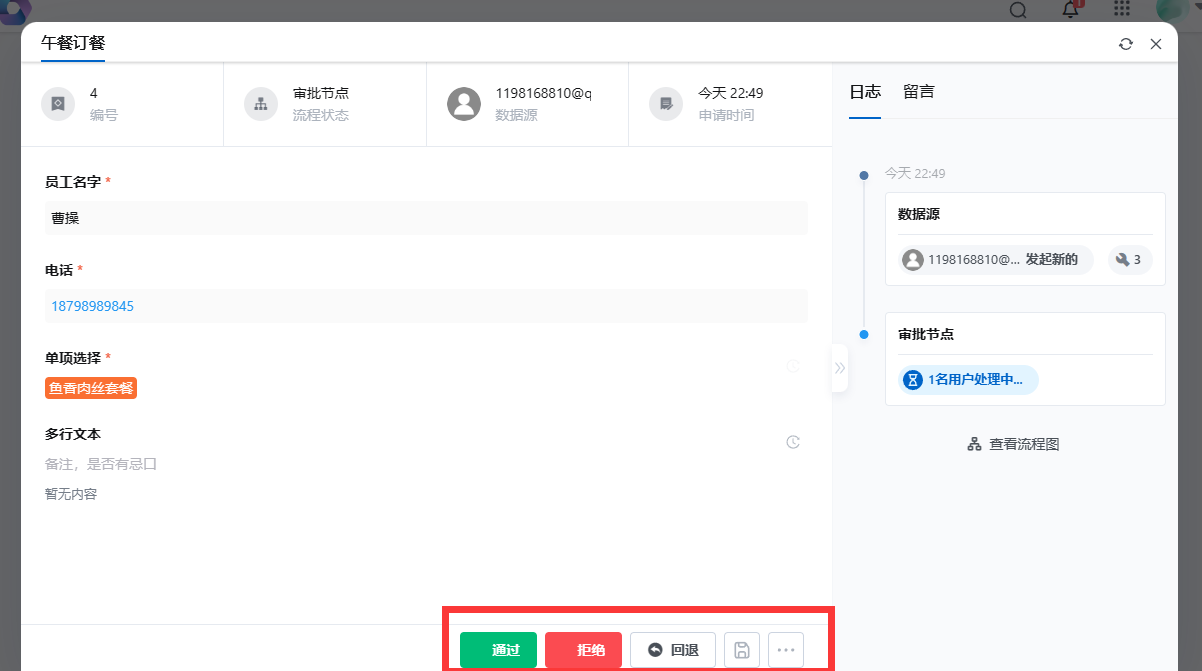Click the history clock icon beside 多行文本
The height and width of the screenshot is (671, 1202).
click(793, 441)
